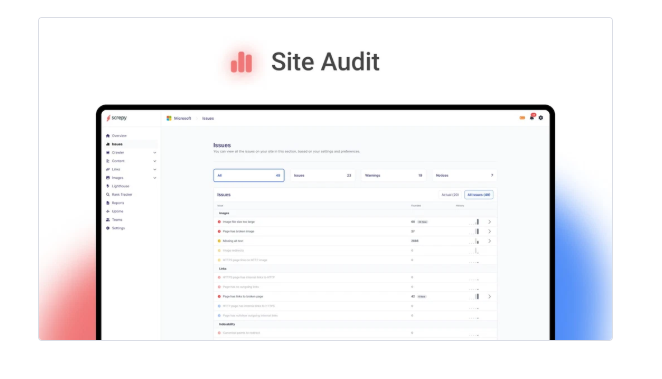Screen dimensions: 662x379
Task: Open the top-right gear settings icon
Action: tap(541, 118)
